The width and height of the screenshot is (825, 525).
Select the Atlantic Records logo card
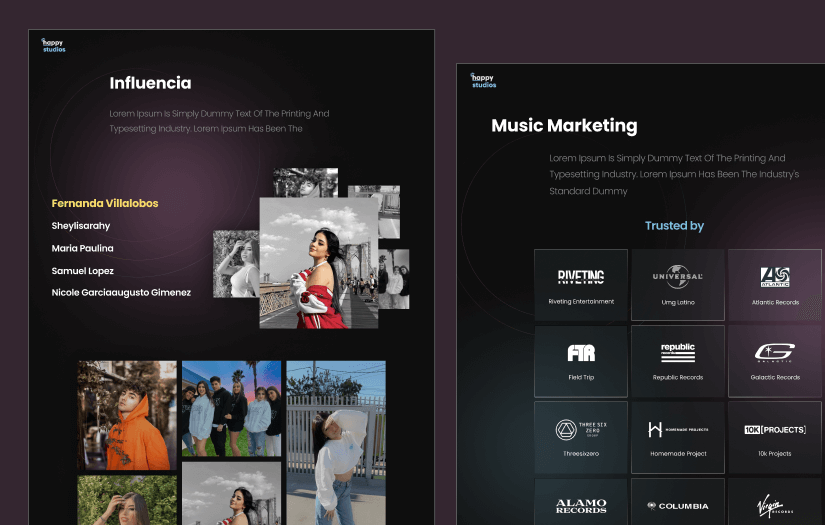tap(774, 285)
